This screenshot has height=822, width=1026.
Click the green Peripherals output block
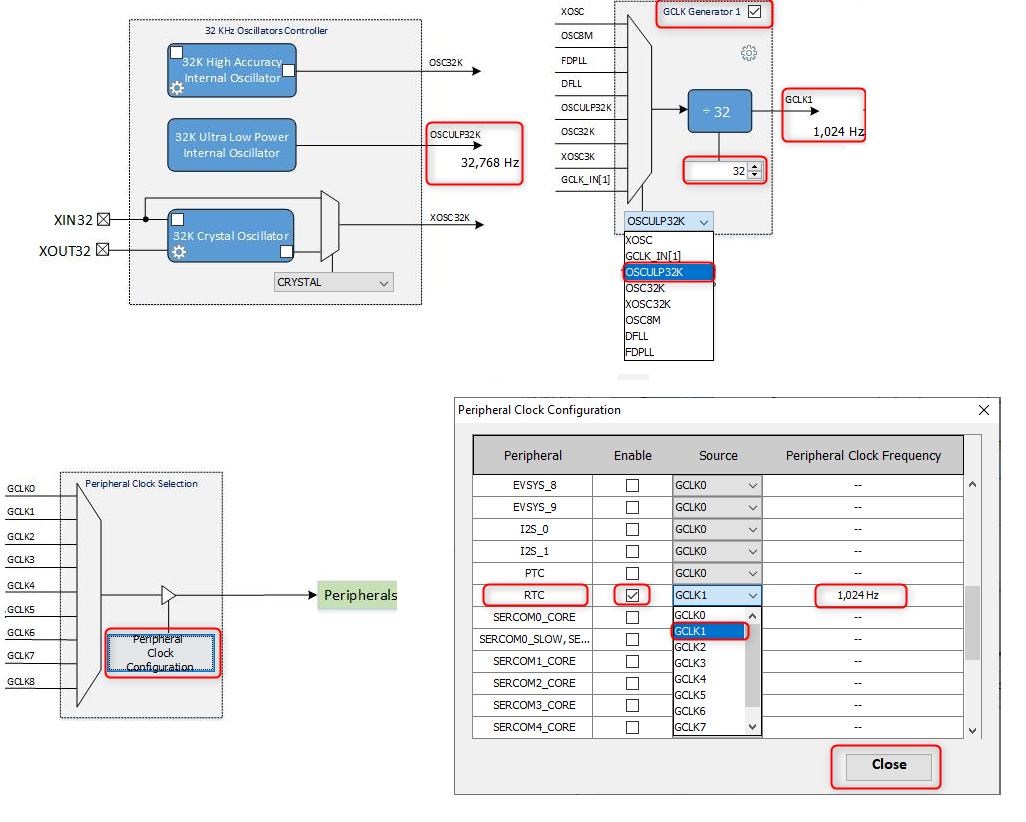tap(357, 596)
